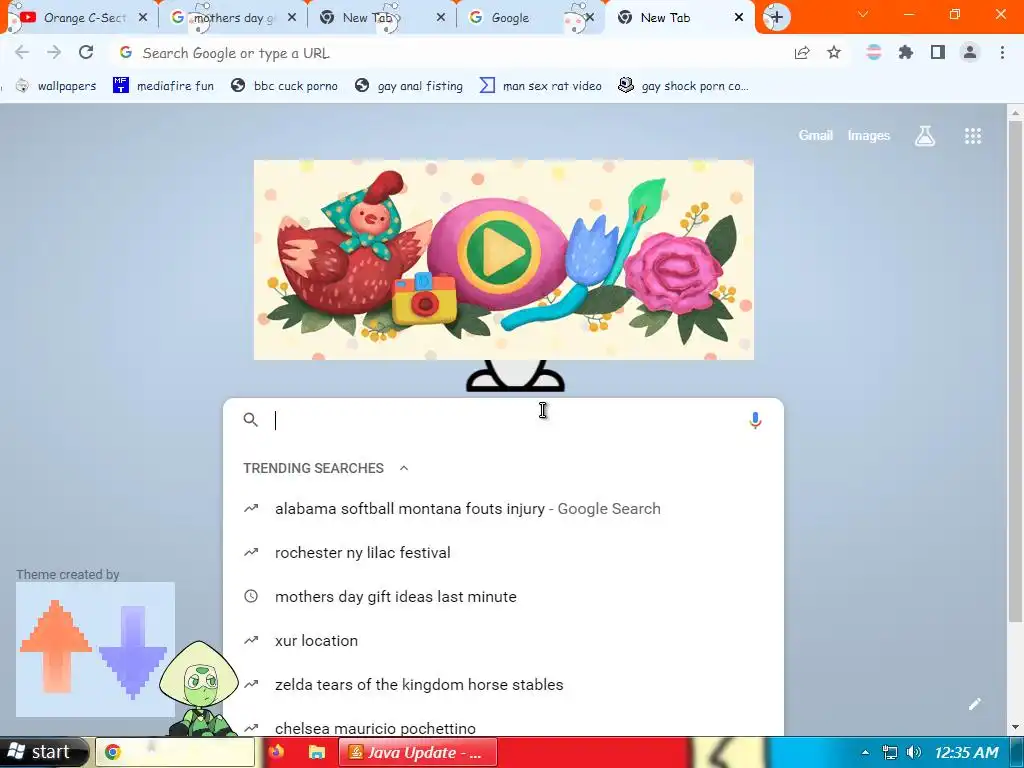Open the network tray icon

click(x=889, y=752)
